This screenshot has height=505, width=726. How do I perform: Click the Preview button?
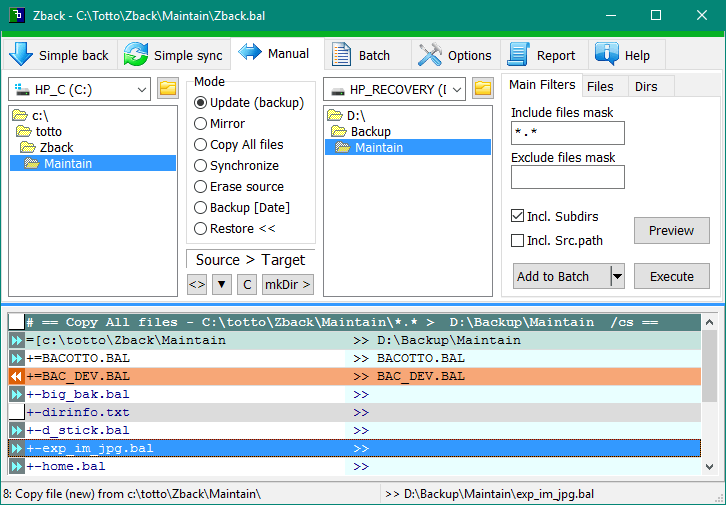[671, 231]
